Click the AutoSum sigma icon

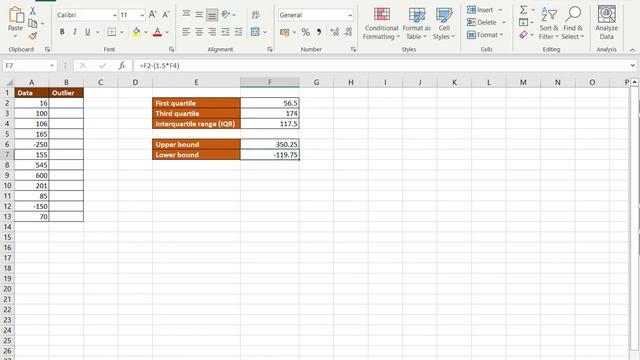[x=524, y=10]
